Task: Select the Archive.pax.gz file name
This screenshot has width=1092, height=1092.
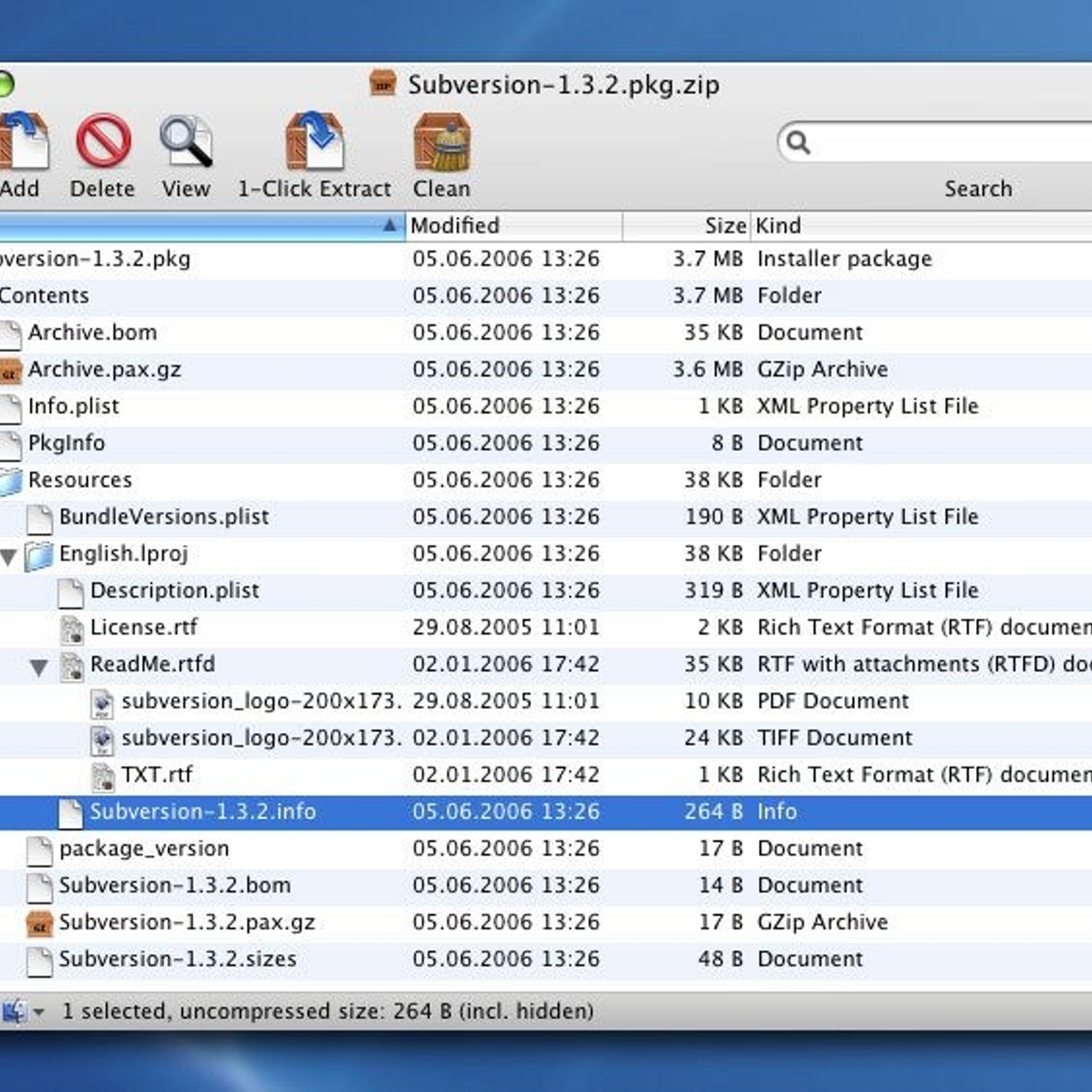Action: point(104,370)
